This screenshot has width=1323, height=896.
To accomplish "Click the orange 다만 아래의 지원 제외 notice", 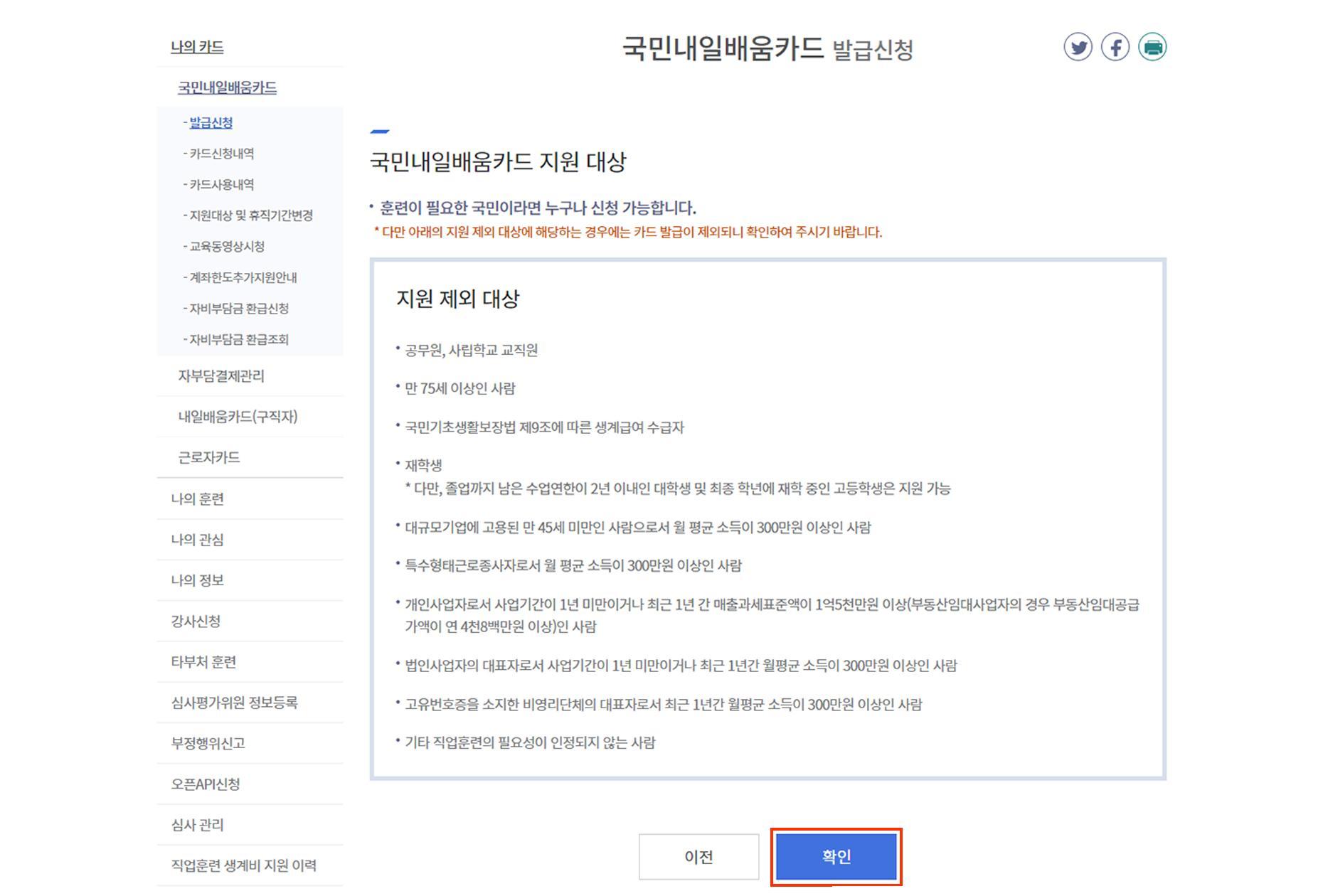I will [628, 233].
